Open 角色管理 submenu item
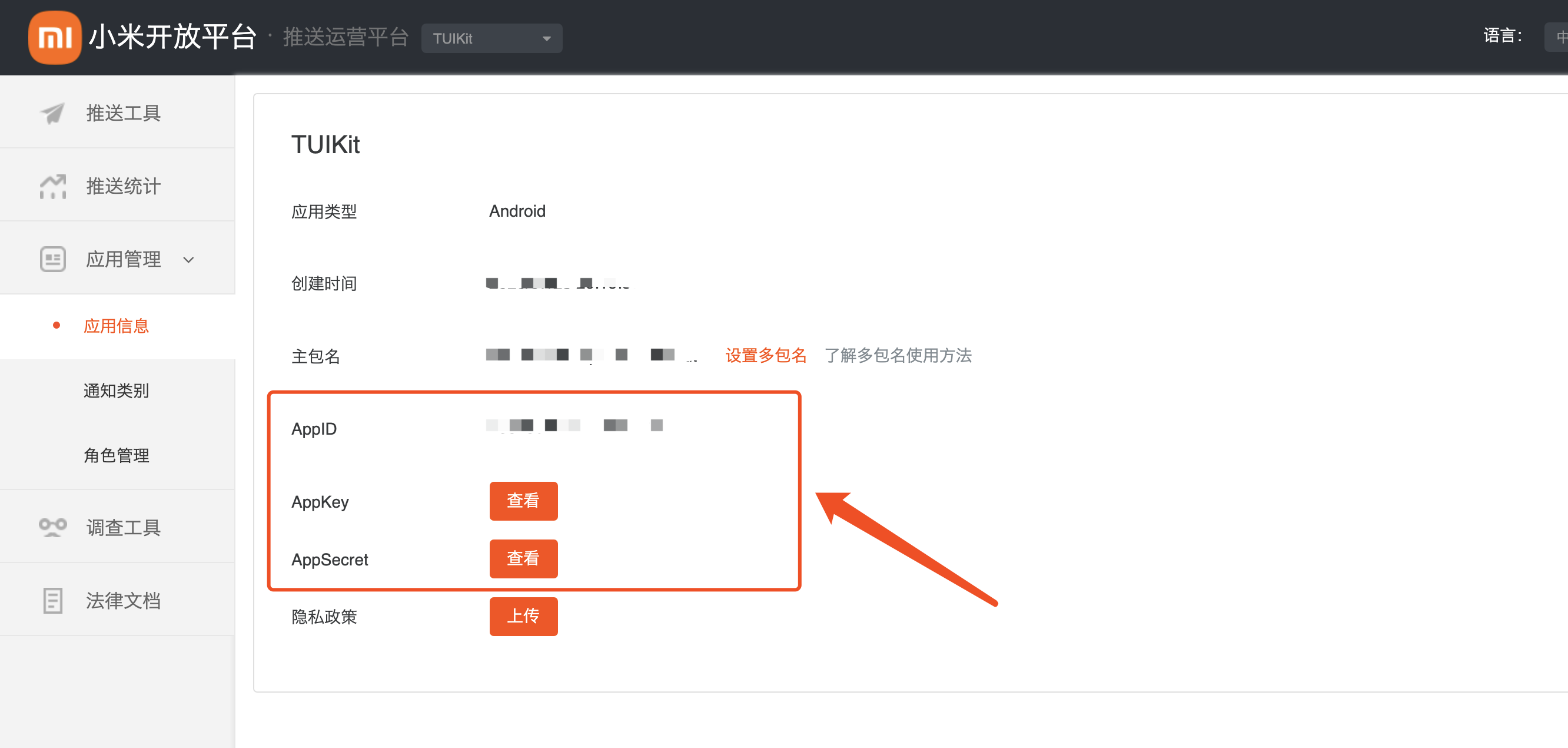The image size is (1568, 748). pos(118,456)
